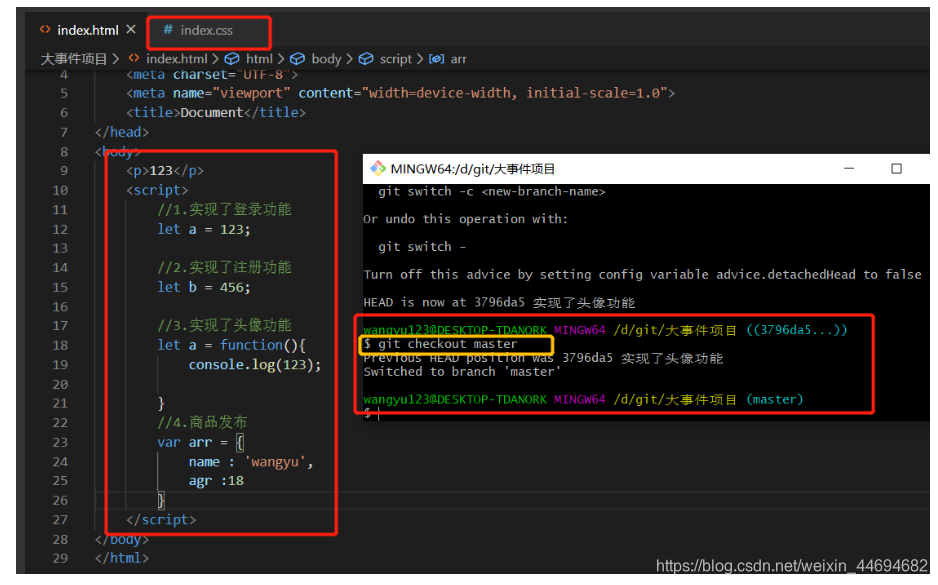This screenshot has height=585, width=938.
Task: Click the comment //3.实现了头像功能
Action: (x=224, y=325)
